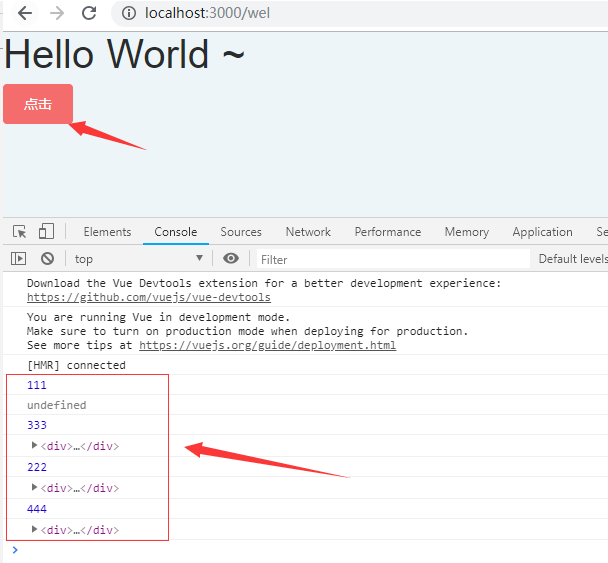
Task: Activate the inspect element picker icon
Action: pos(19,231)
